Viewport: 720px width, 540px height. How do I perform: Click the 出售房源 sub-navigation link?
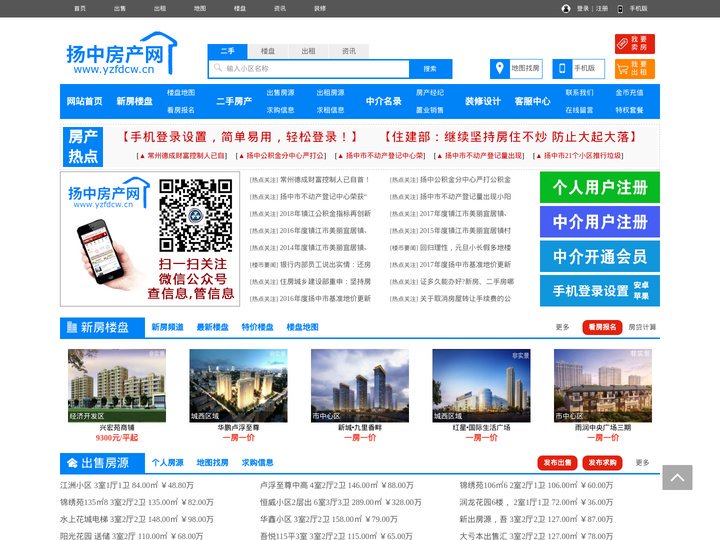tap(281, 93)
